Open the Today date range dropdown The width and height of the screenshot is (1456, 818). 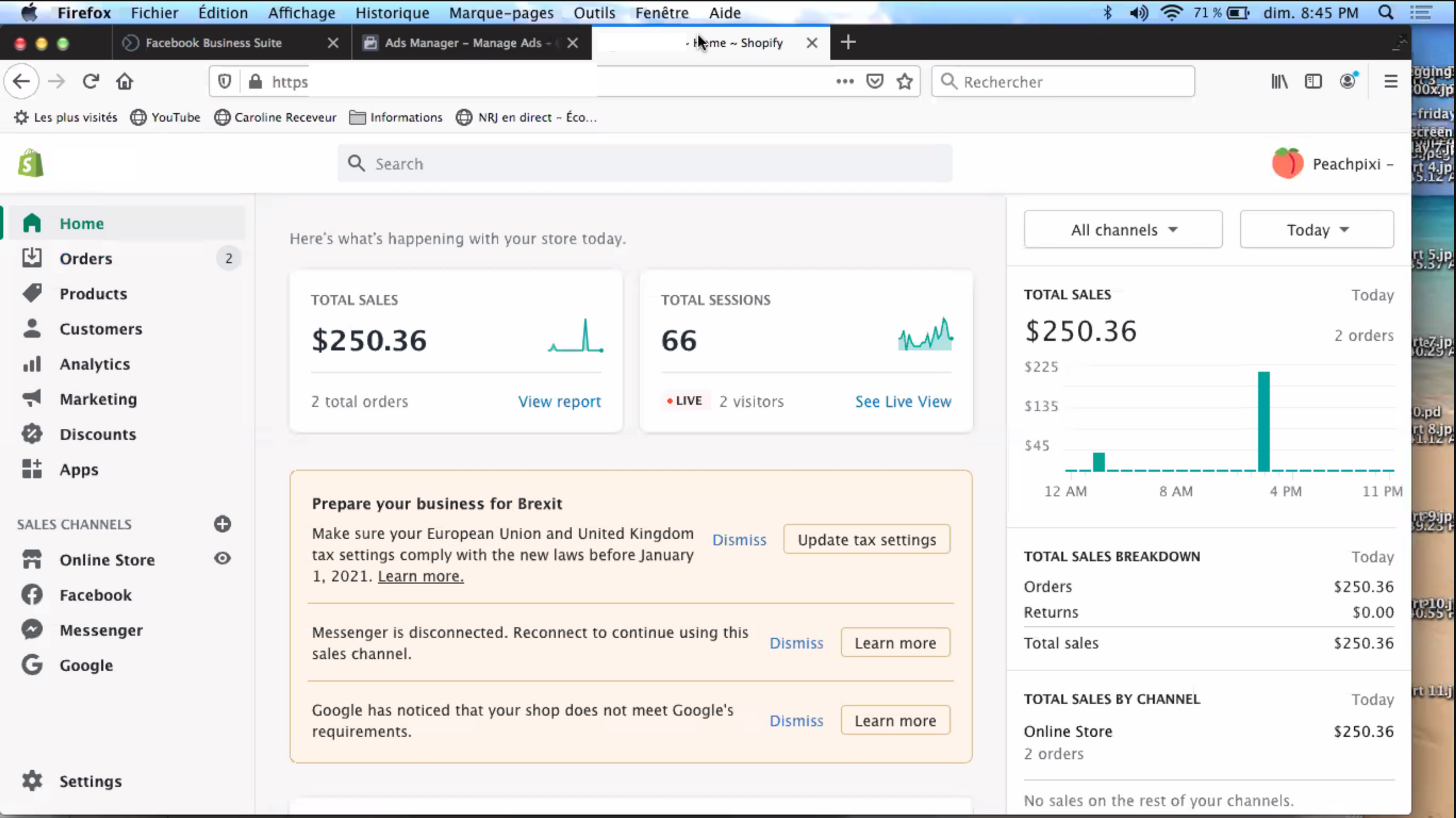[x=1316, y=230]
